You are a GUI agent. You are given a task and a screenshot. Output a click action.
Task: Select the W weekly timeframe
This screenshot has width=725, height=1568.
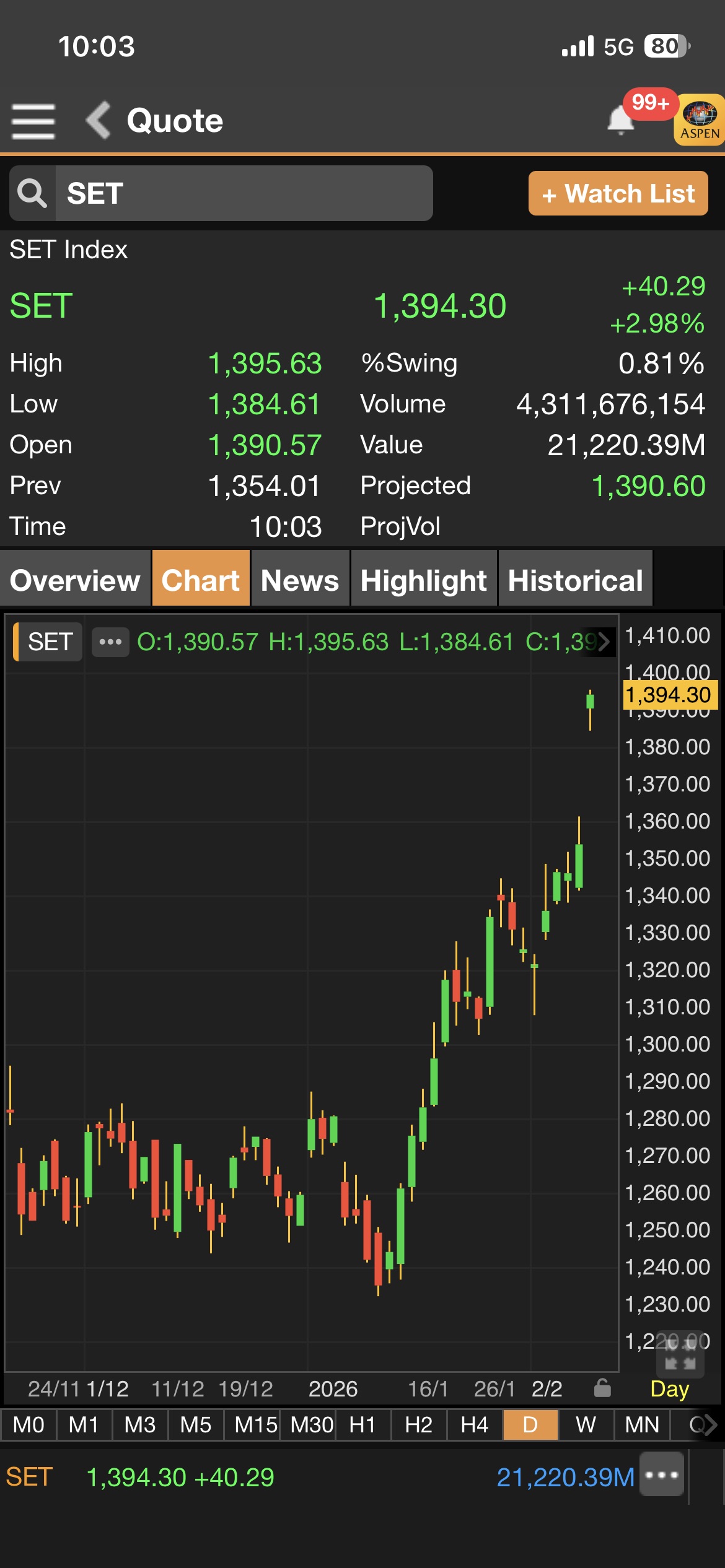(586, 1425)
